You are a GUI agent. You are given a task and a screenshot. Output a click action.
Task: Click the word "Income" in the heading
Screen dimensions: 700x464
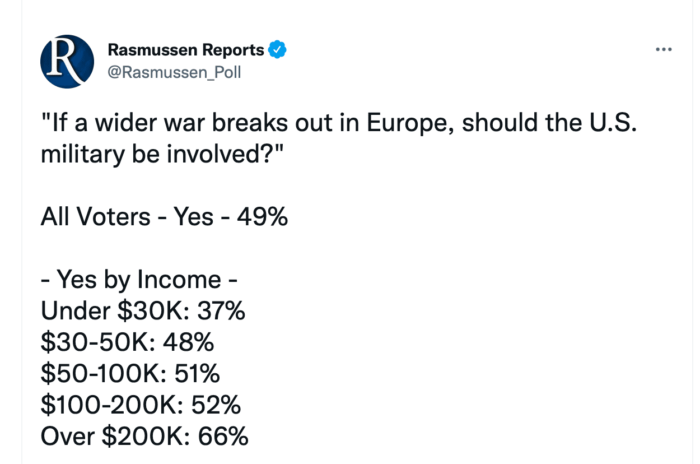tap(179, 280)
